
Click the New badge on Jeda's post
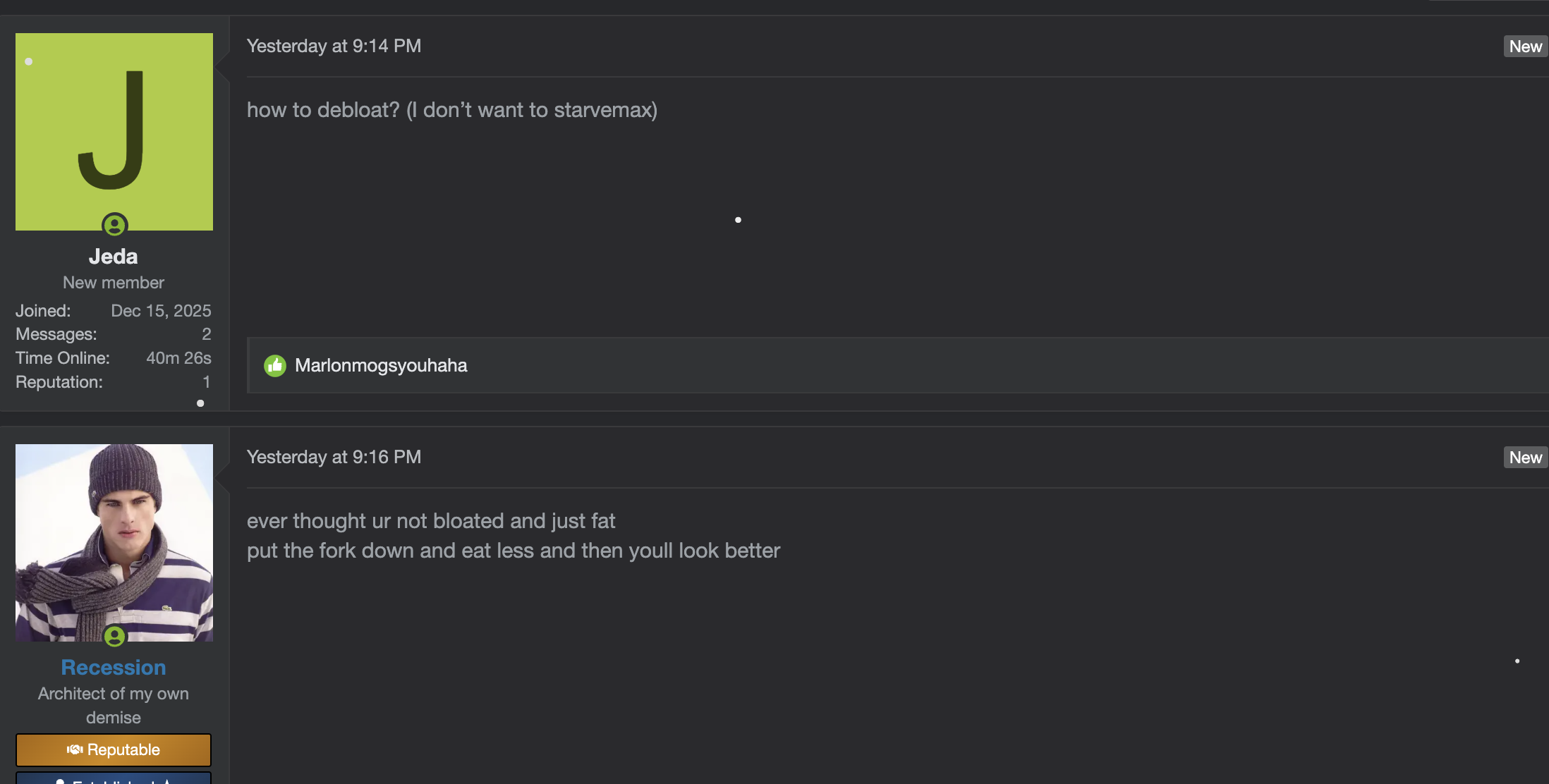coord(1525,47)
